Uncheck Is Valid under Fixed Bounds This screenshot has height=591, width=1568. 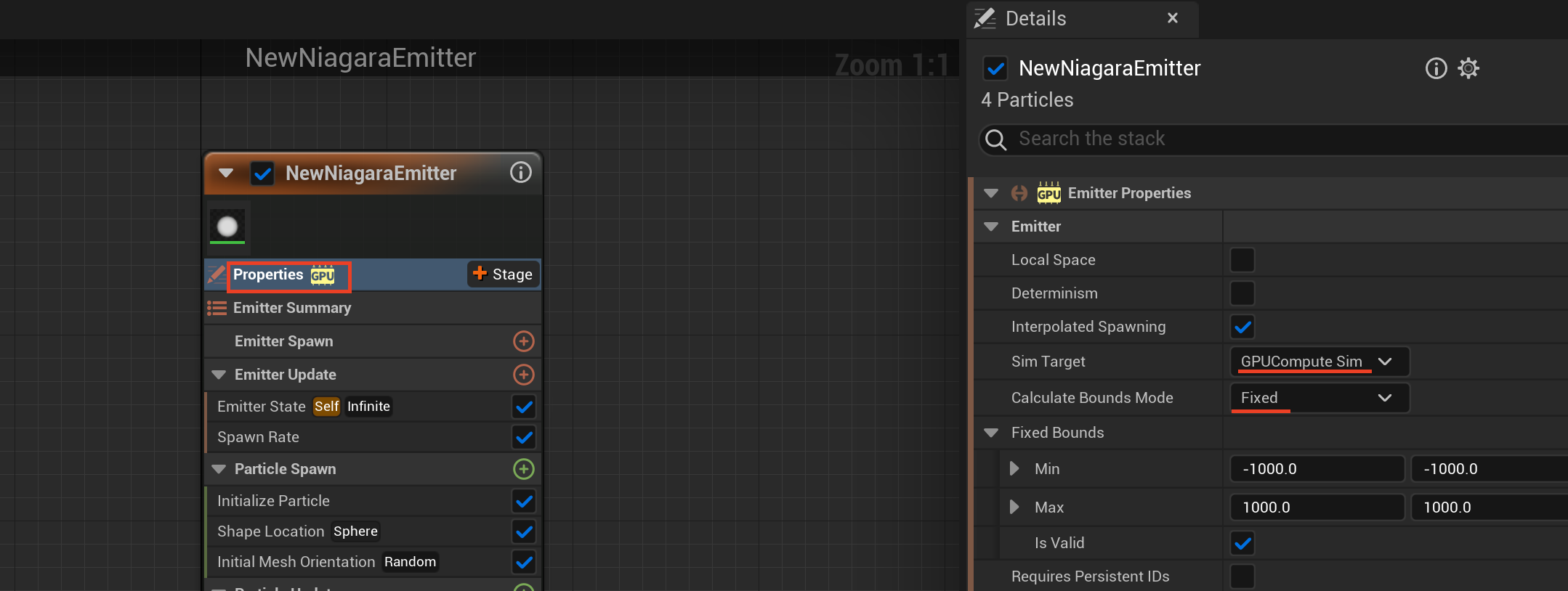click(1242, 543)
